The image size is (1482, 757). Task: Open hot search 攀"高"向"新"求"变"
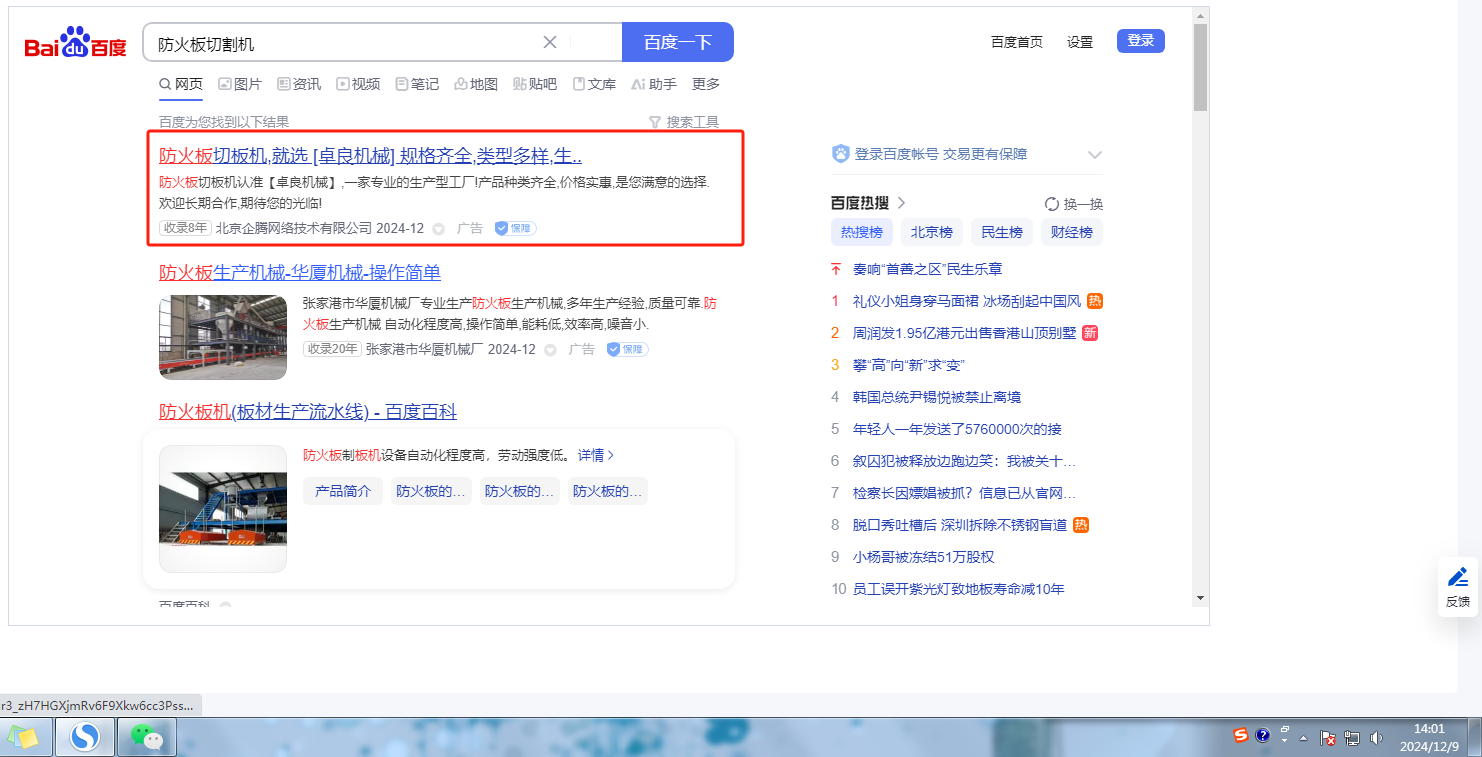click(909, 365)
